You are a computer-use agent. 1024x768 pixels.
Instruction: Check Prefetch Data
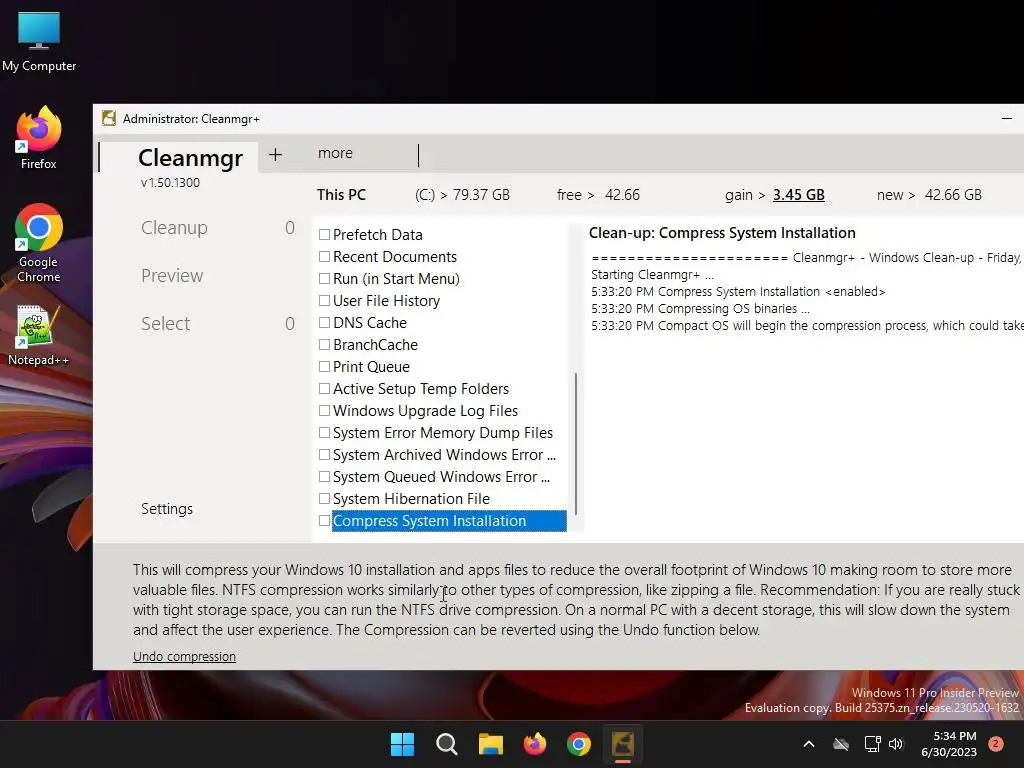[324, 234]
